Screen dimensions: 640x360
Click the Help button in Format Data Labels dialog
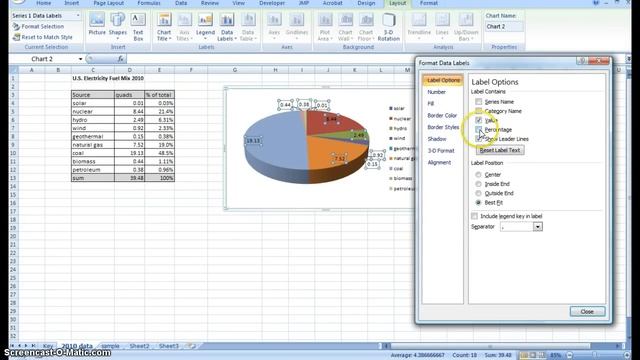click(582, 61)
